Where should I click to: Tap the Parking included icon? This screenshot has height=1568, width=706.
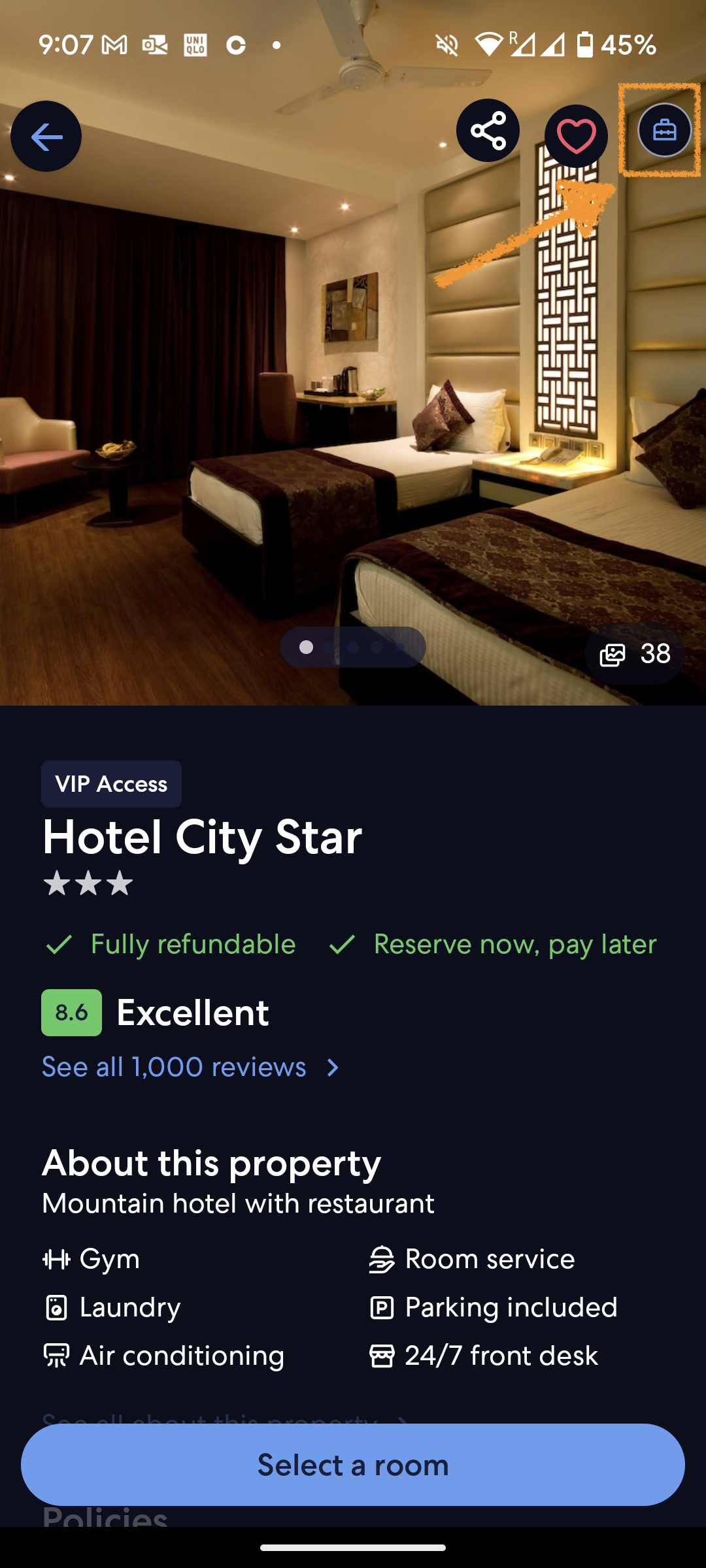coord(382,1307)
